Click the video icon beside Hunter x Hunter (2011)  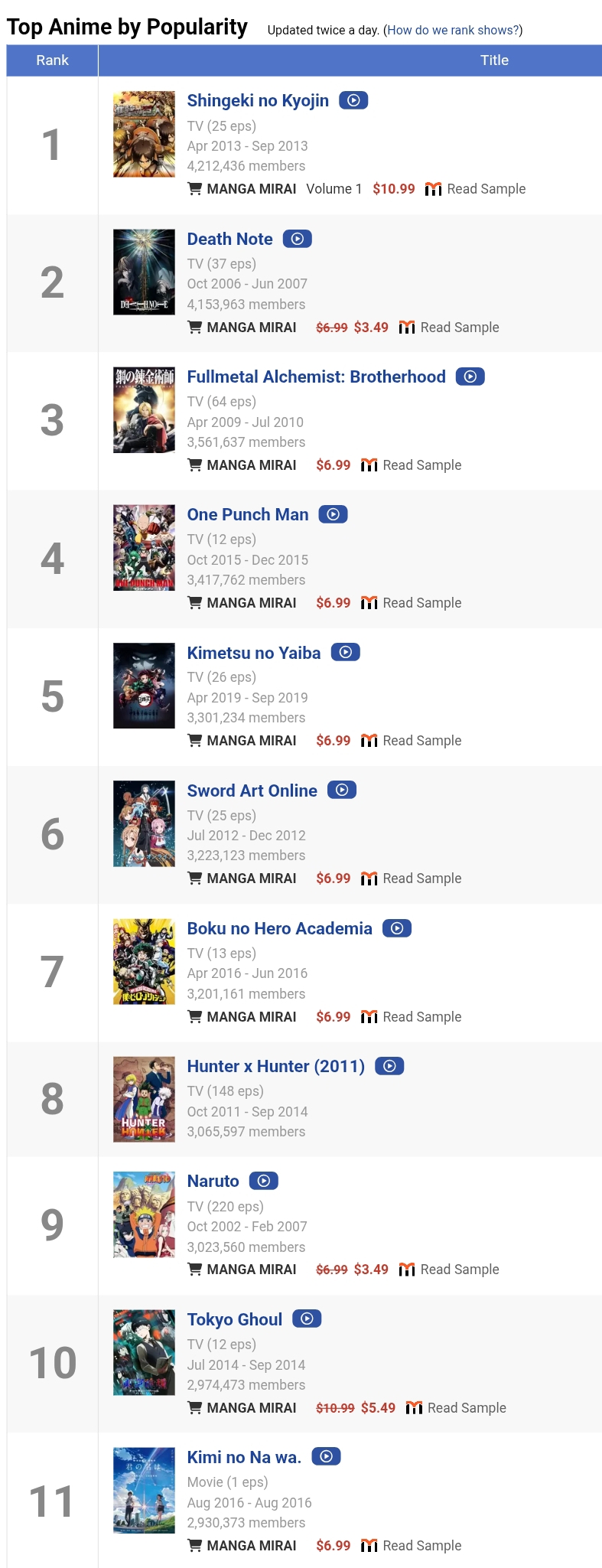(389, 1066)
